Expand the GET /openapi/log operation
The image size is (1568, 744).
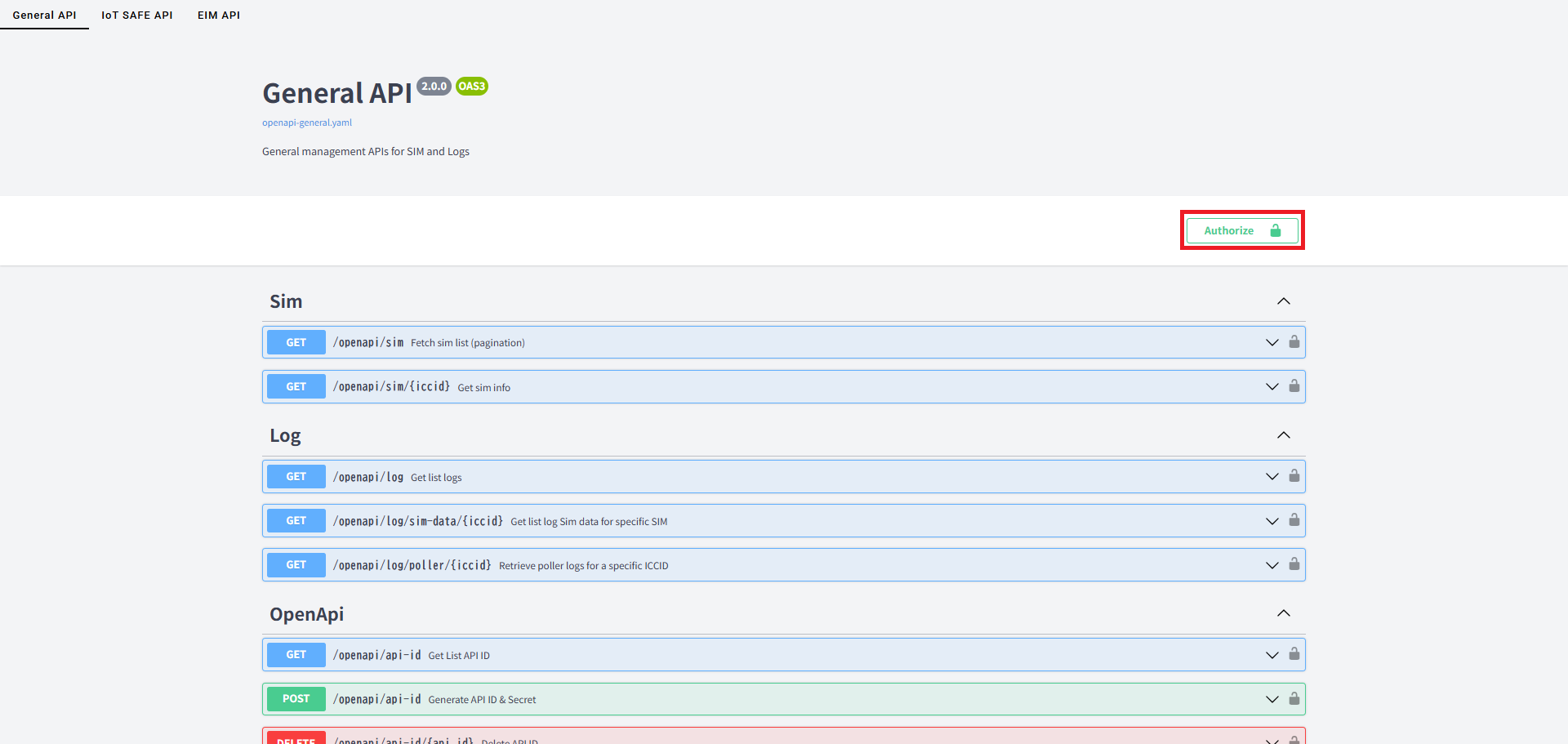(x=1272, y=476)
